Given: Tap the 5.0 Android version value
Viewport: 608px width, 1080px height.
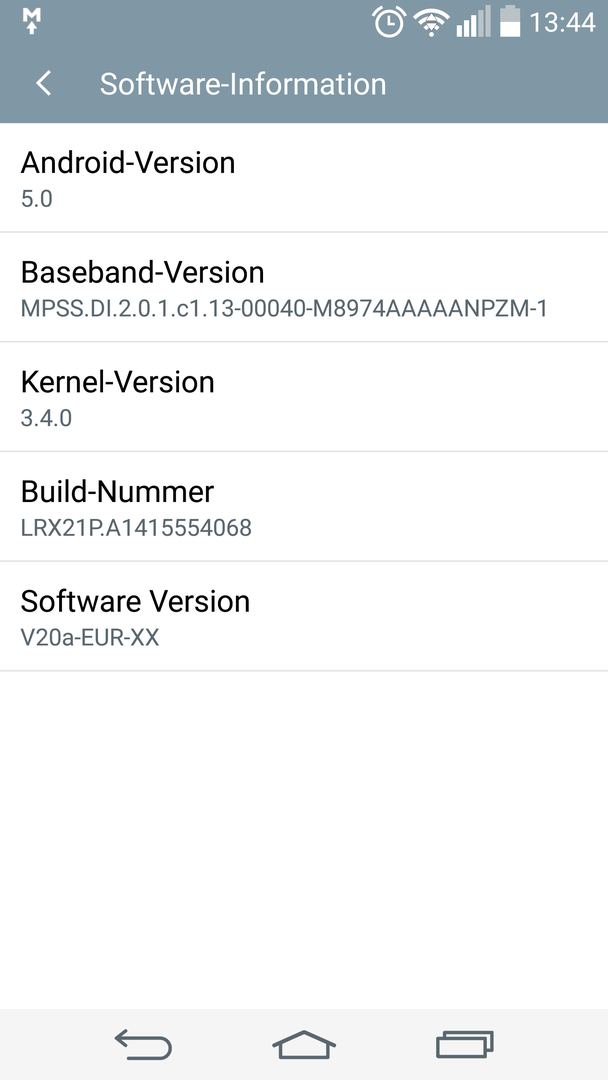Looking at the screenshot, I should pos(36,199).
